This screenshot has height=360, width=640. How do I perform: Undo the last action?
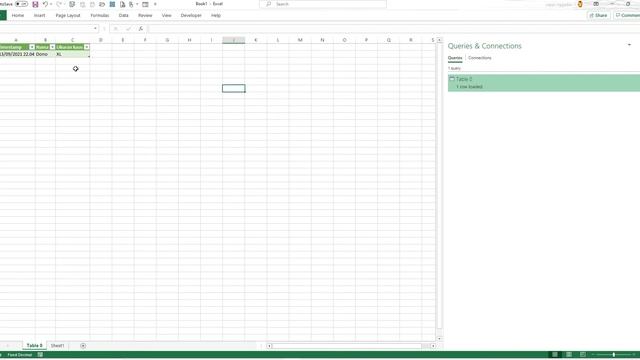[x=45, y=4]
